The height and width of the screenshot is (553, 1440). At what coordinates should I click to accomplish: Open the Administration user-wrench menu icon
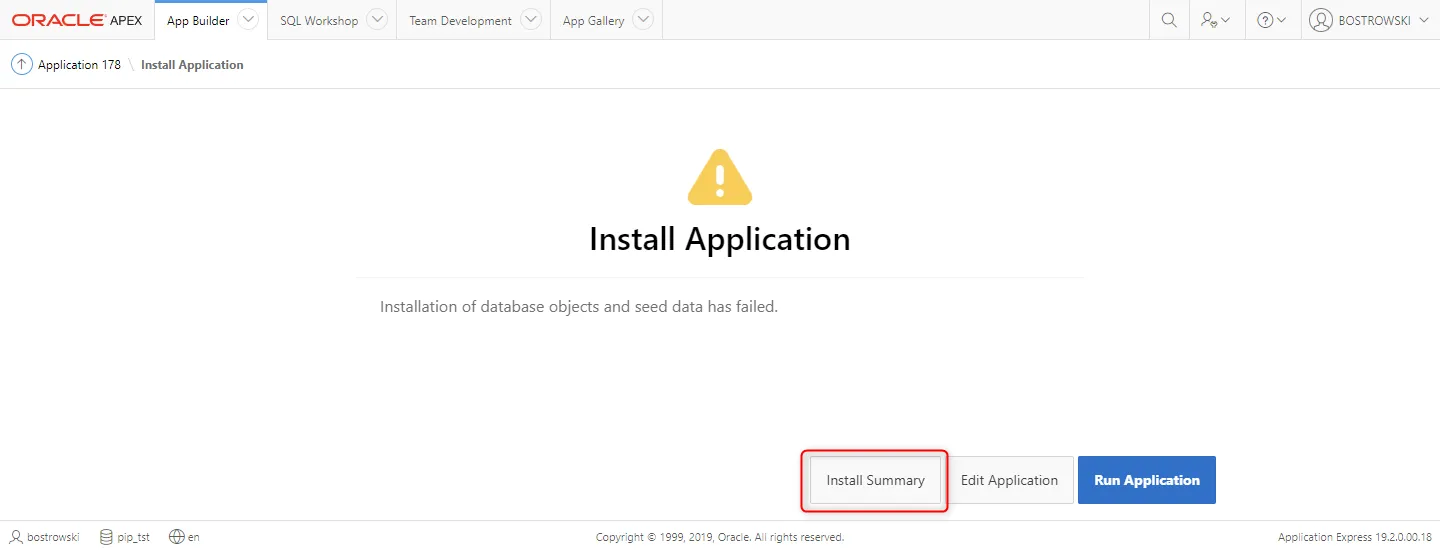[1216, 20]
